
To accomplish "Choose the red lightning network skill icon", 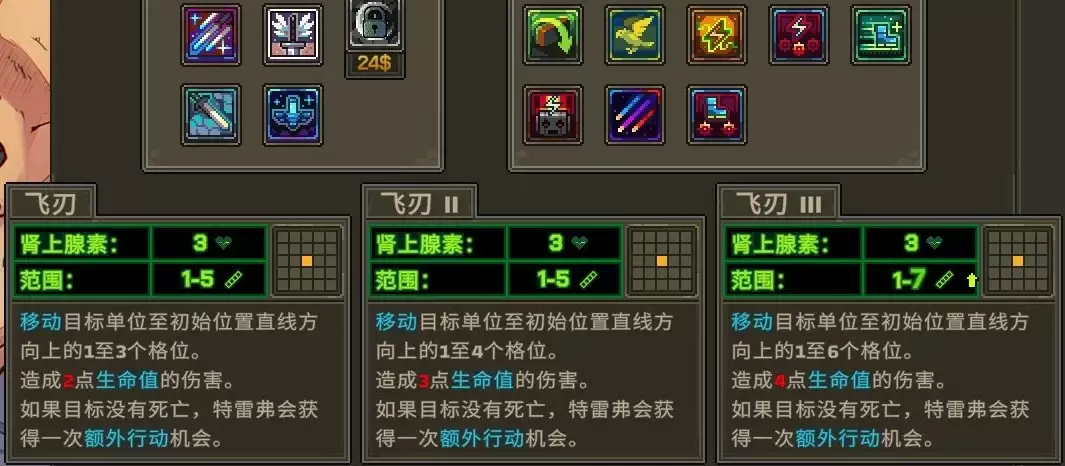I will [x=799, y=35].
